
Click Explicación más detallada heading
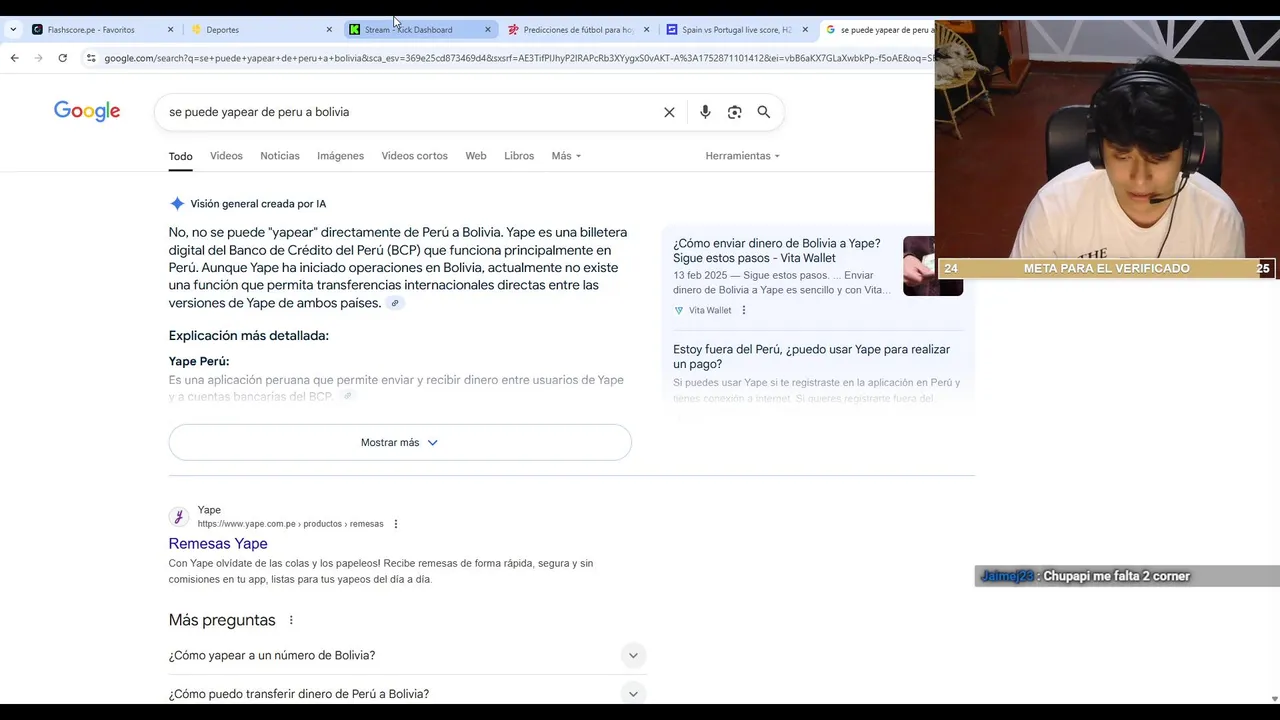[249, 336]
